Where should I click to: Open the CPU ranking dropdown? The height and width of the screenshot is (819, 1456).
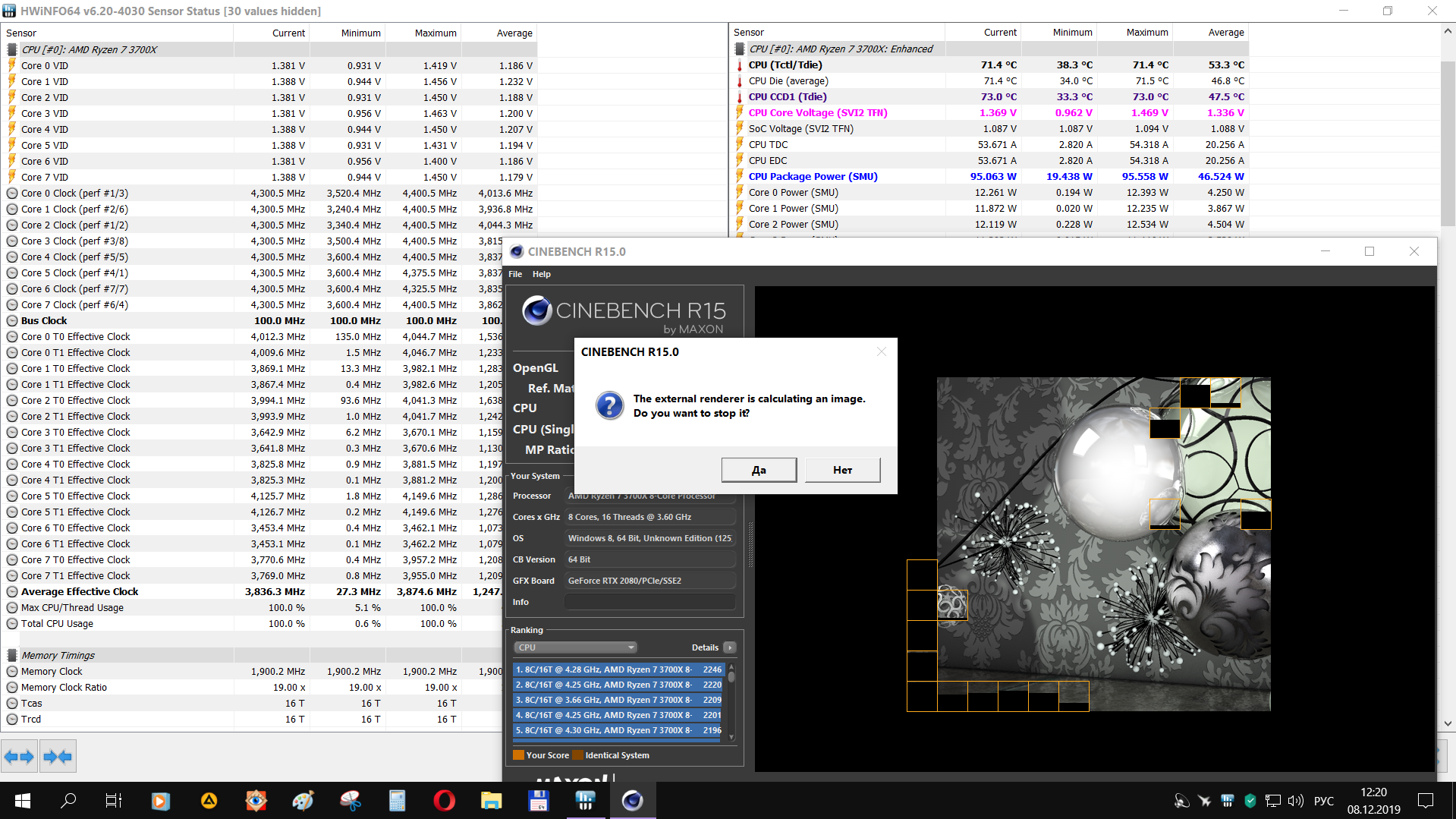tap(575, 647)
